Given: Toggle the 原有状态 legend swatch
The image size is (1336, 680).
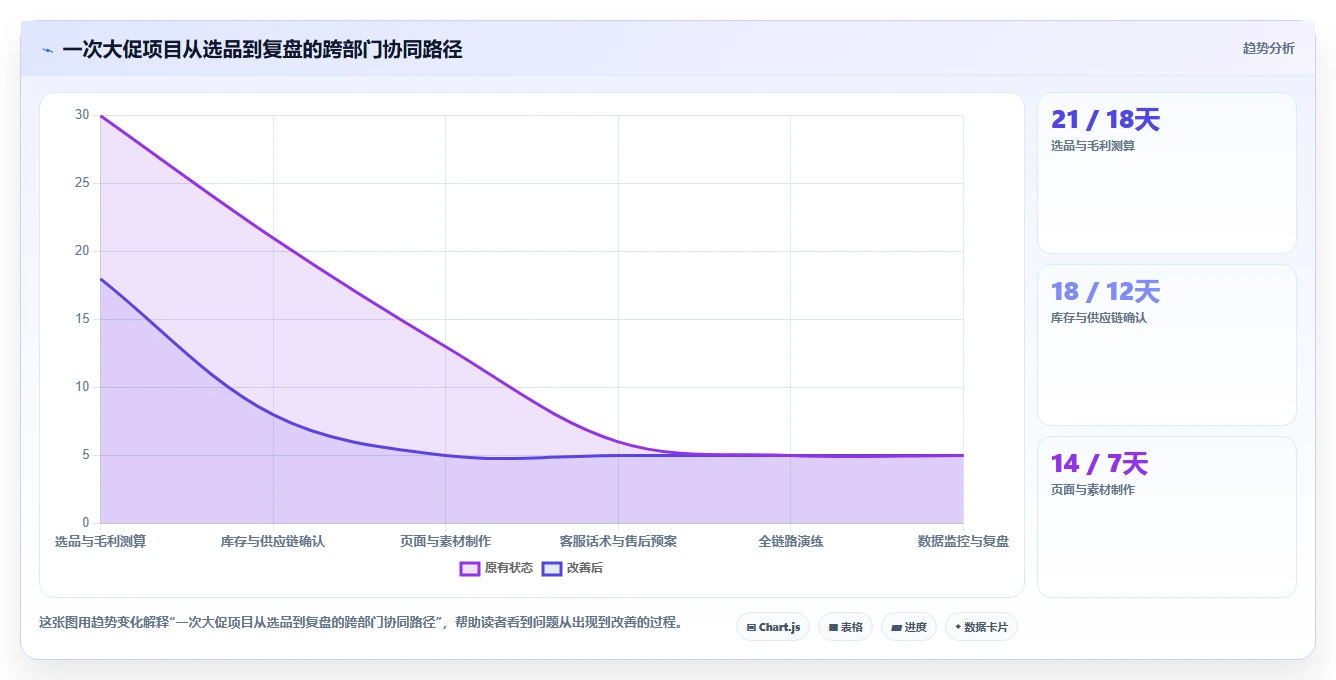Looking at the screenshot, I should pyautogui.click(x=470, y=568).
